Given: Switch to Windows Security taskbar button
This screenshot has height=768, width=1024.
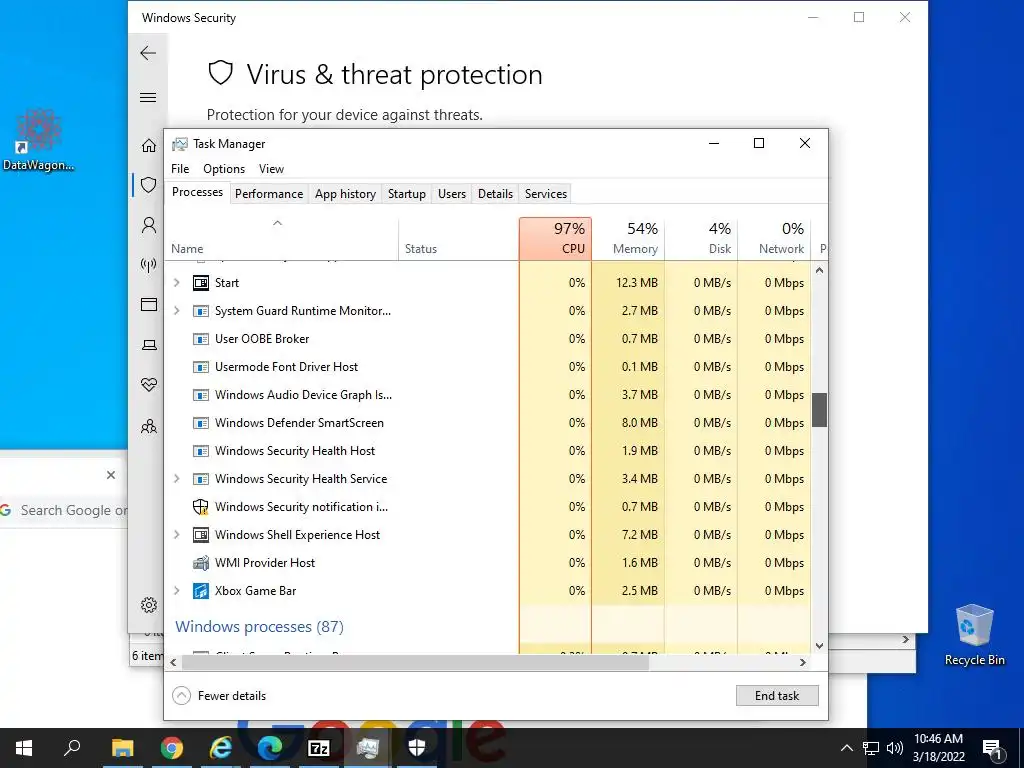Looking at the screenshot, I should coord(417,748).
